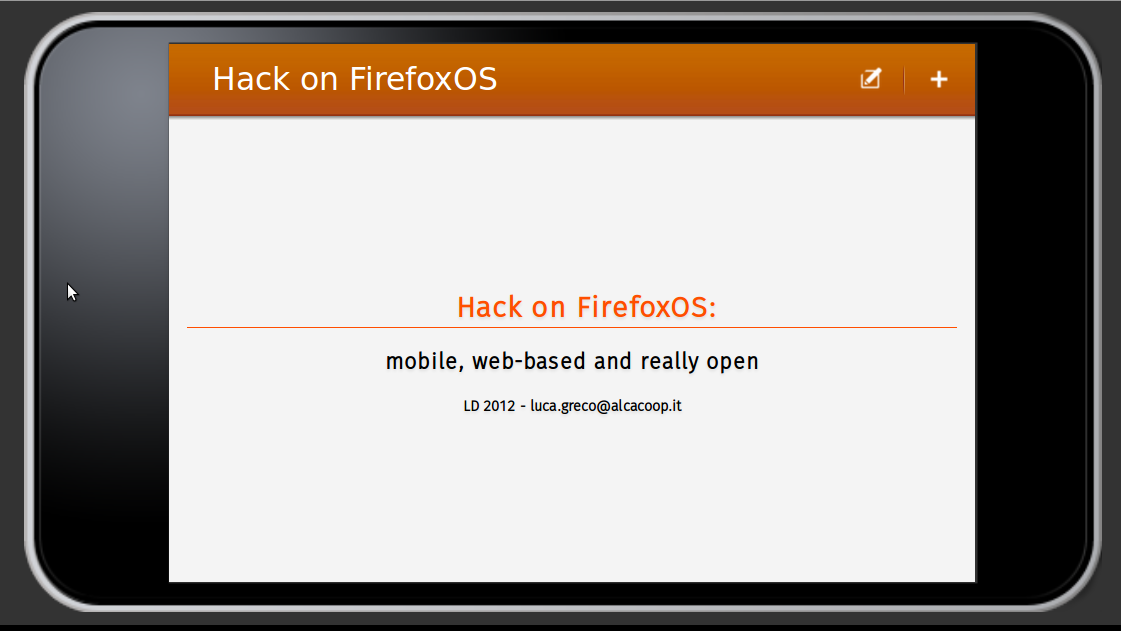The height and width of the screenshot is (631, 1121).
Task: Open the luca.greco@alcacoop.it email address
Action: (x=606, y=406)
